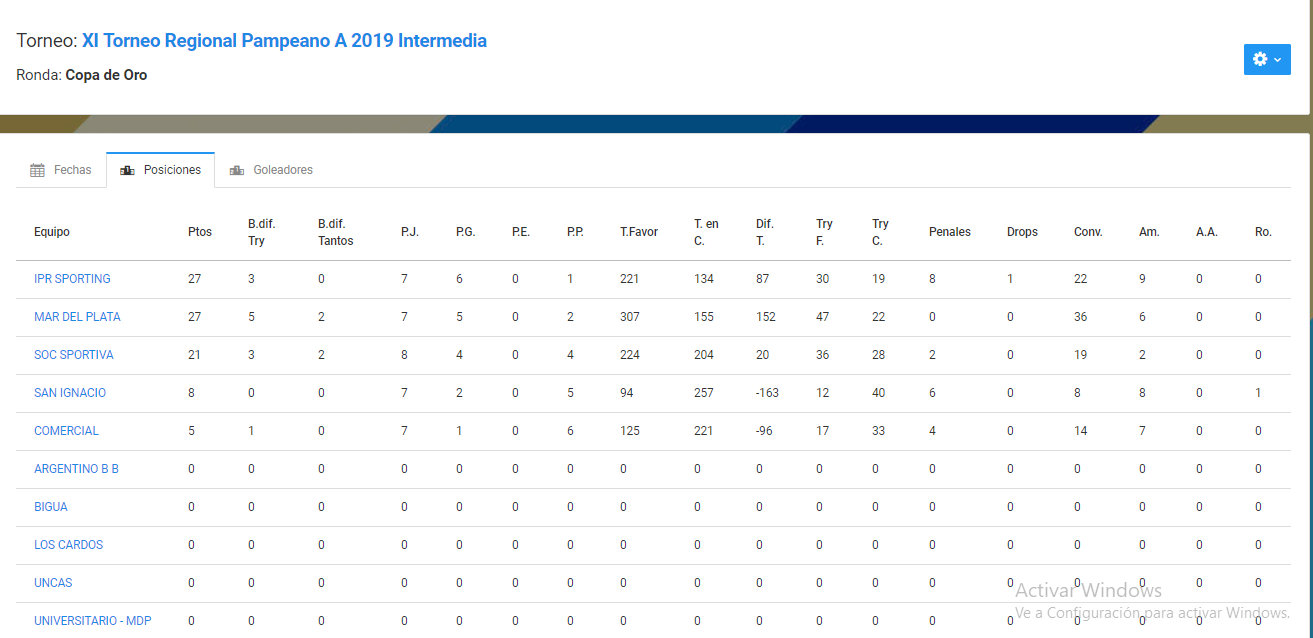This screenshot has width=1313, height=638.
Task: Select the Posiciones tab
Action: point(172,170)
